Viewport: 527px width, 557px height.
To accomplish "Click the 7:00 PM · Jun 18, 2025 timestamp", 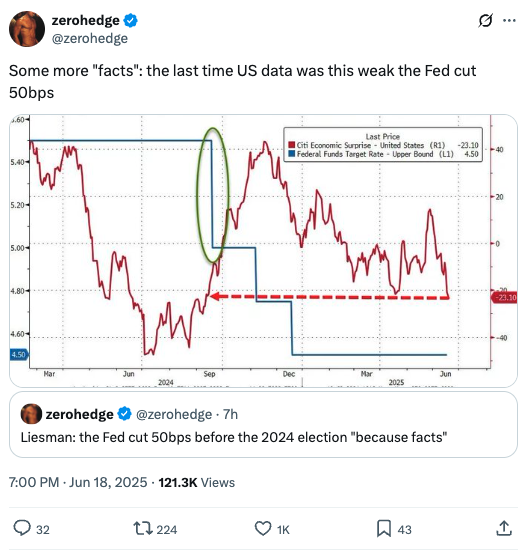I will point(78,482).
